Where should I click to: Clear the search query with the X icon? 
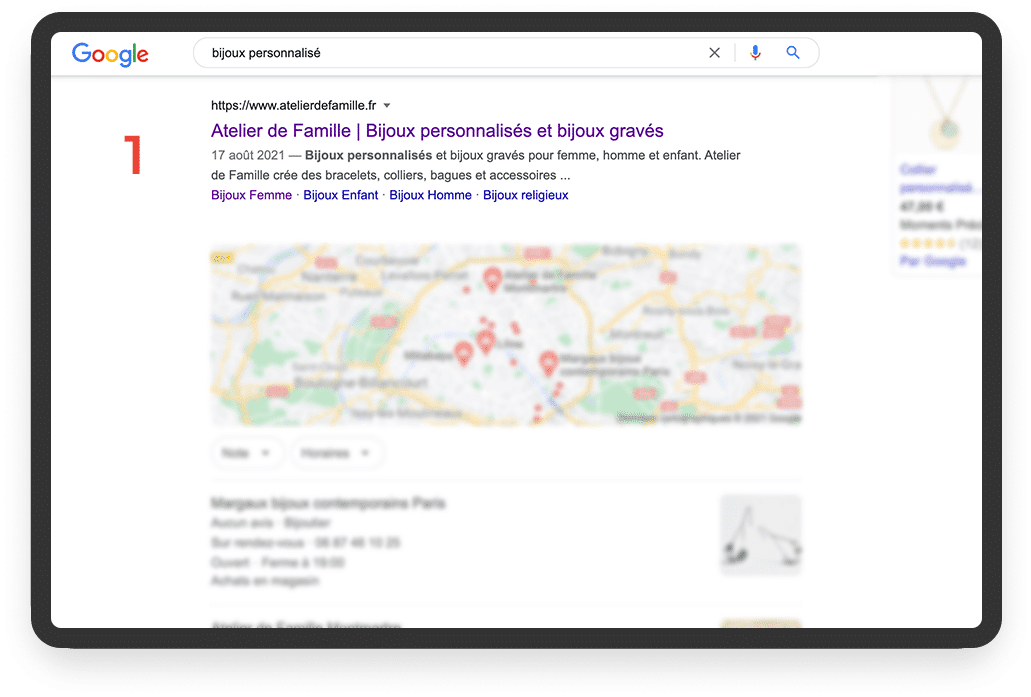[714, 53]
